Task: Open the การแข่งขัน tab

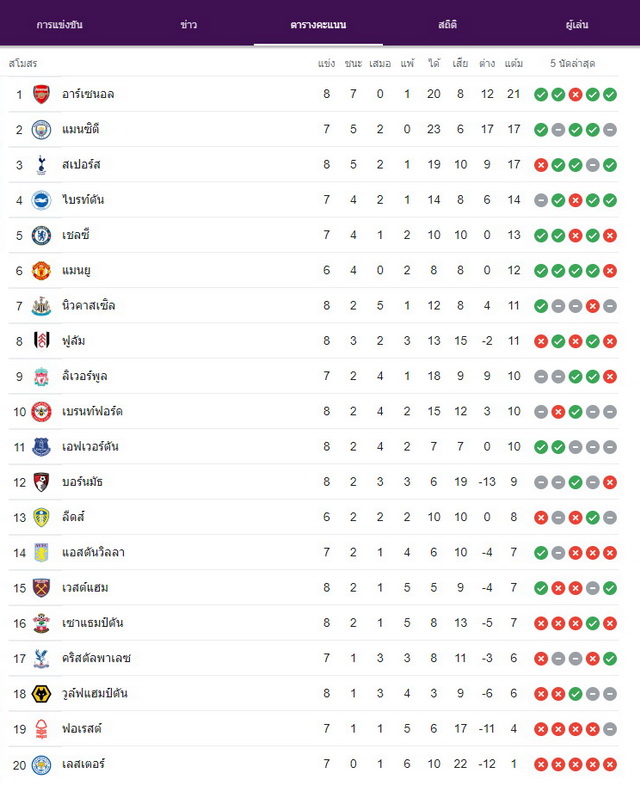Action: (x=60, y=25)
